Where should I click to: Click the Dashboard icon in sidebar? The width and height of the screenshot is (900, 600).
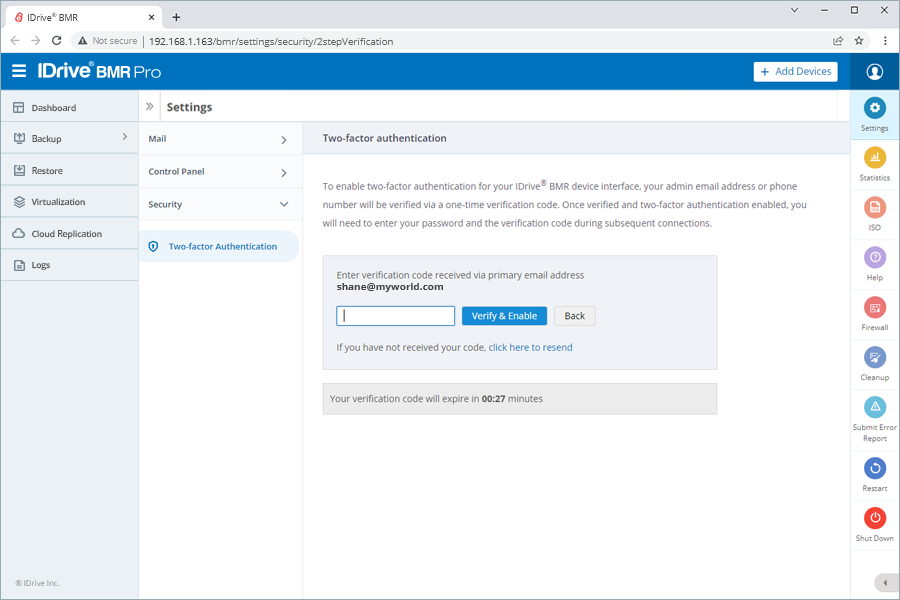pos(18,107)
